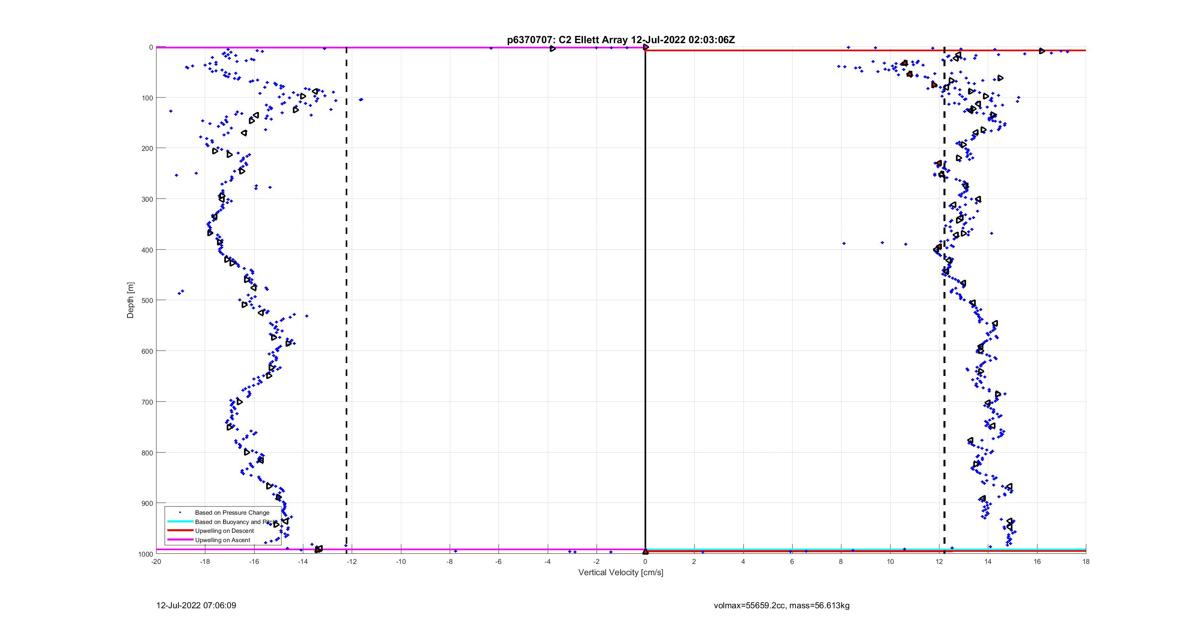
Task: Click x-axis tick label '-18'
Action: [205, 561]
